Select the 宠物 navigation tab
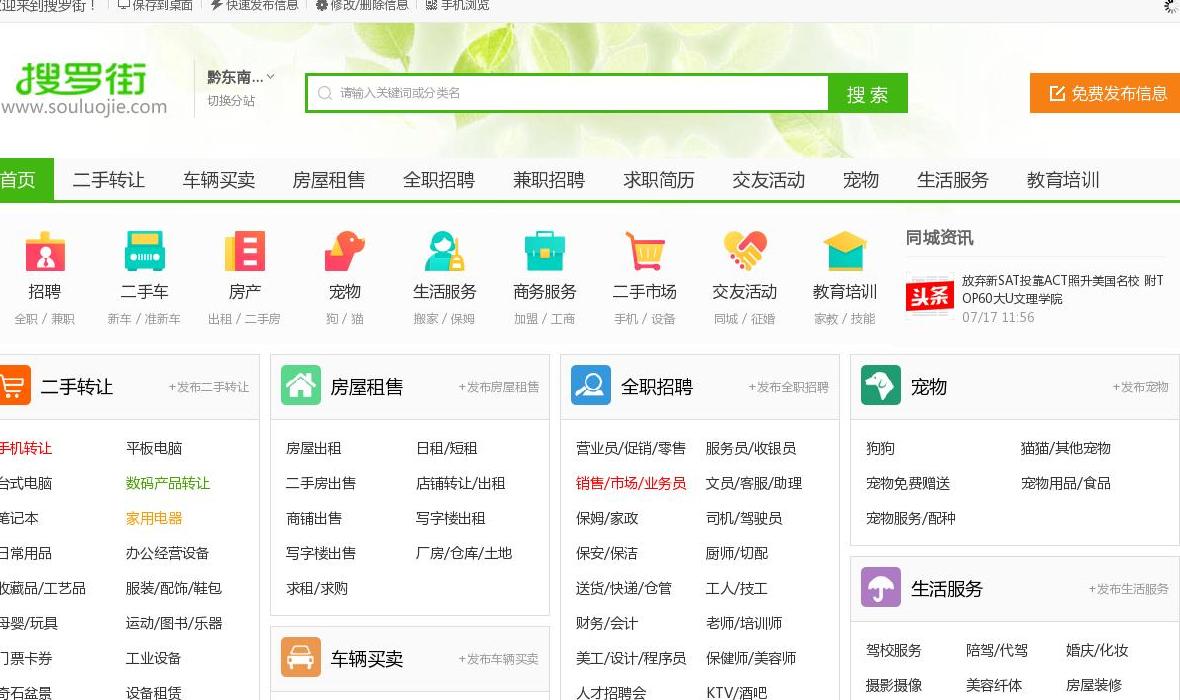 click(x=861, y=180)
